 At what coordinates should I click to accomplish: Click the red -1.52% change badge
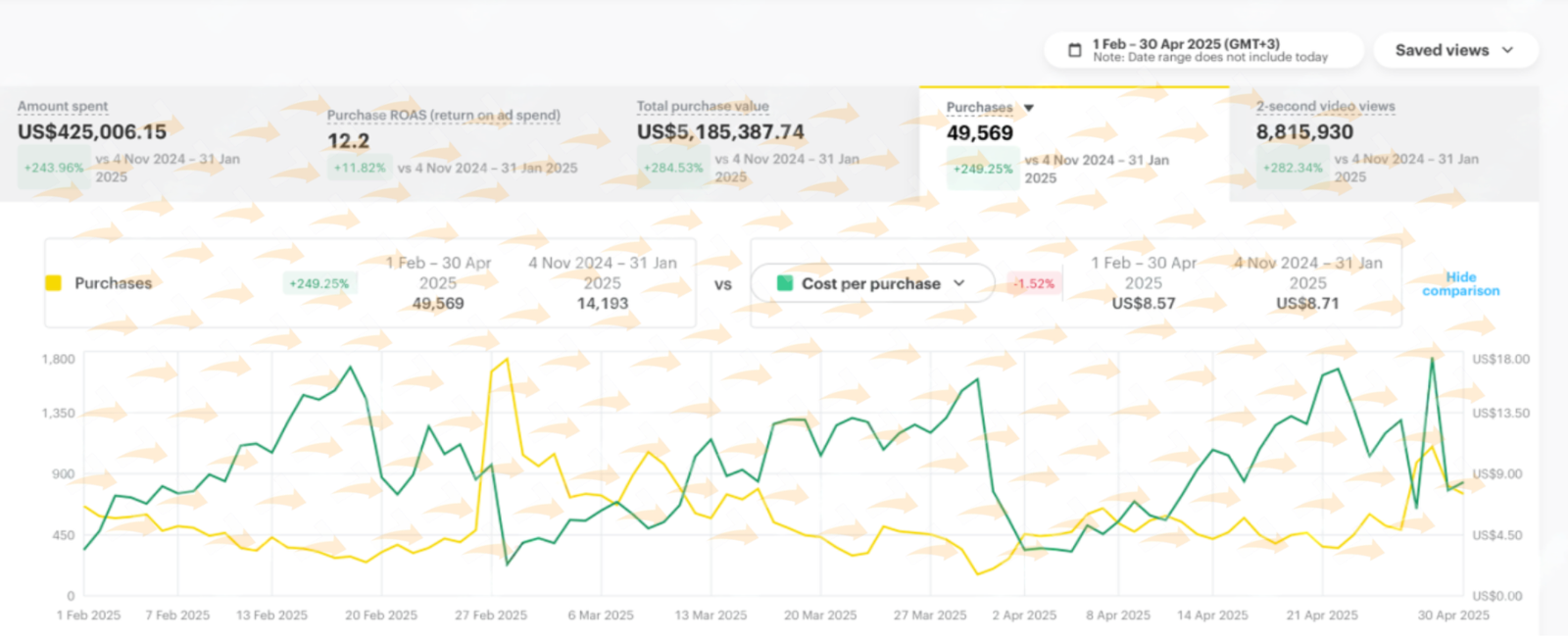[1033, 284]
